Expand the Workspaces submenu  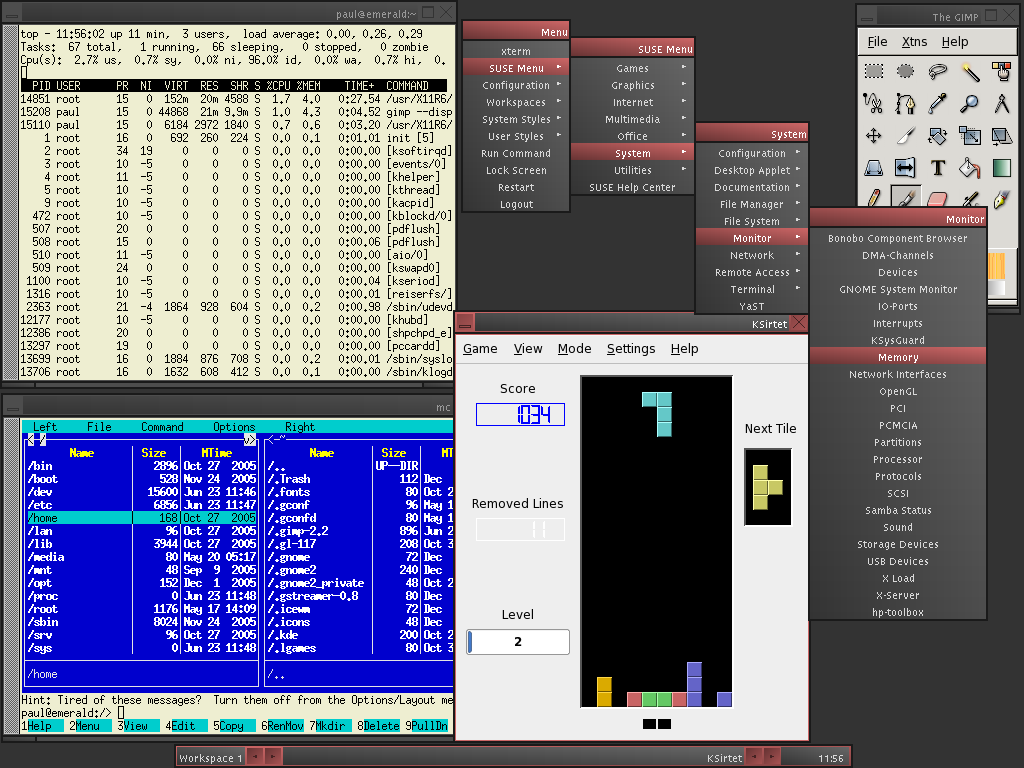[x=516, y=102]
